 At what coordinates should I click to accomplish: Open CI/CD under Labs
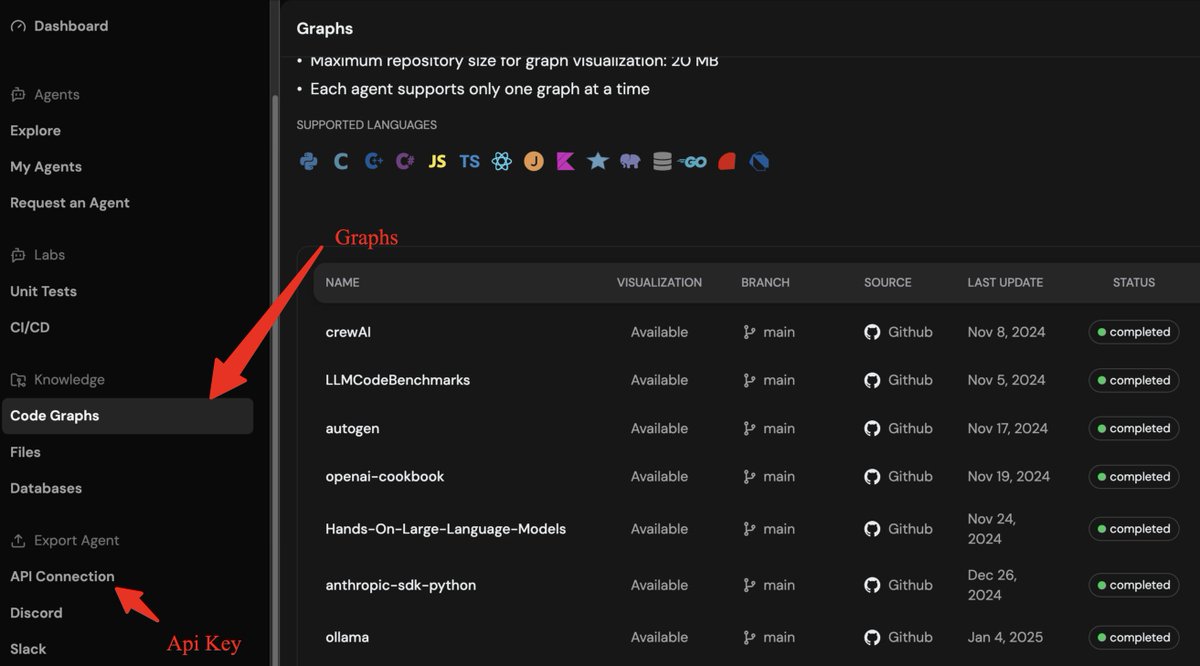(30, 327)
